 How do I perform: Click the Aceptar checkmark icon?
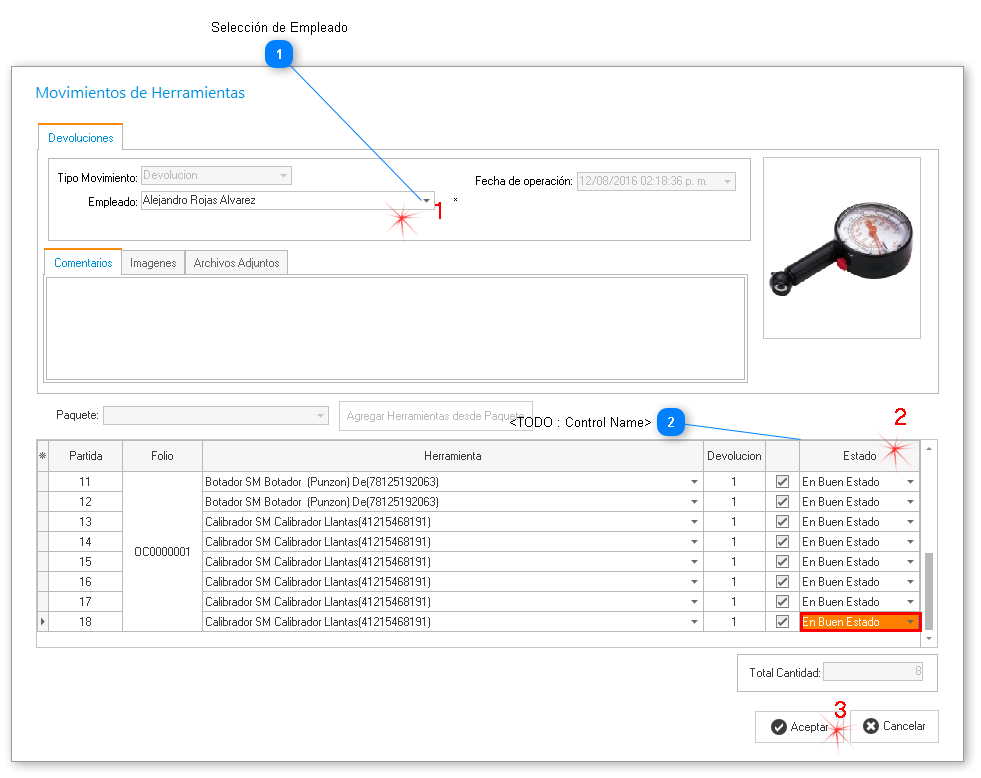(x=778, y=727)
